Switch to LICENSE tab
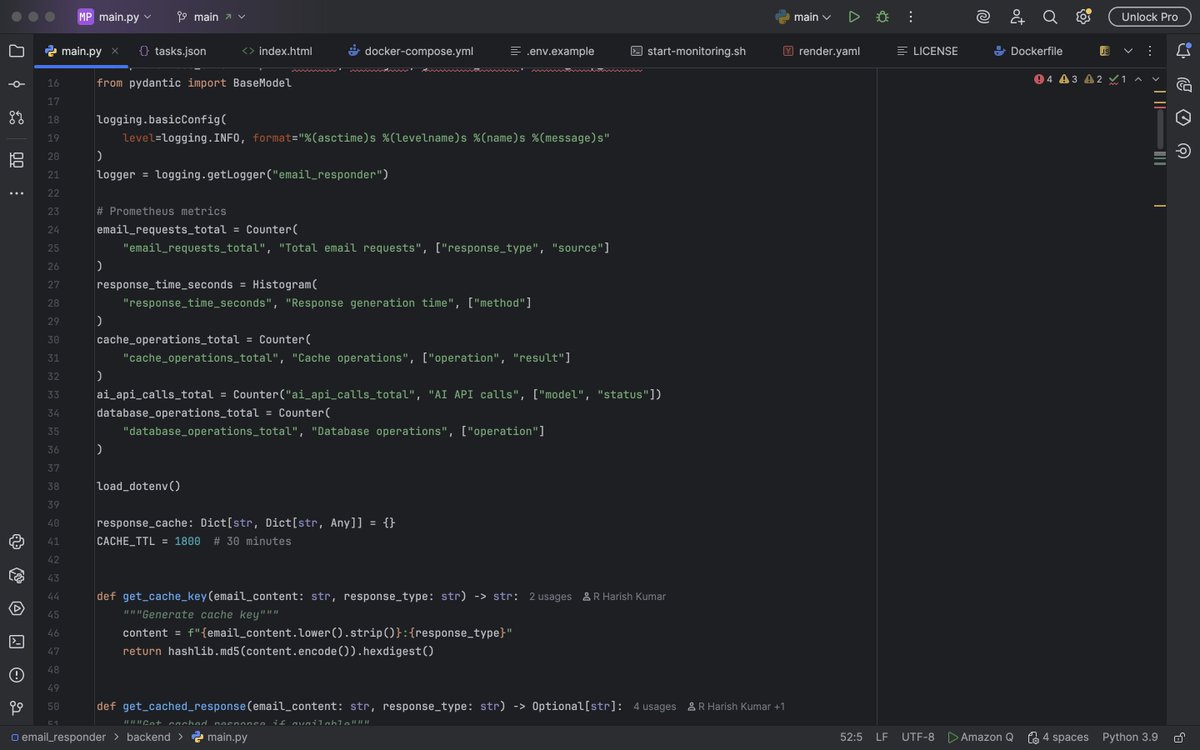 coord(927,51)
